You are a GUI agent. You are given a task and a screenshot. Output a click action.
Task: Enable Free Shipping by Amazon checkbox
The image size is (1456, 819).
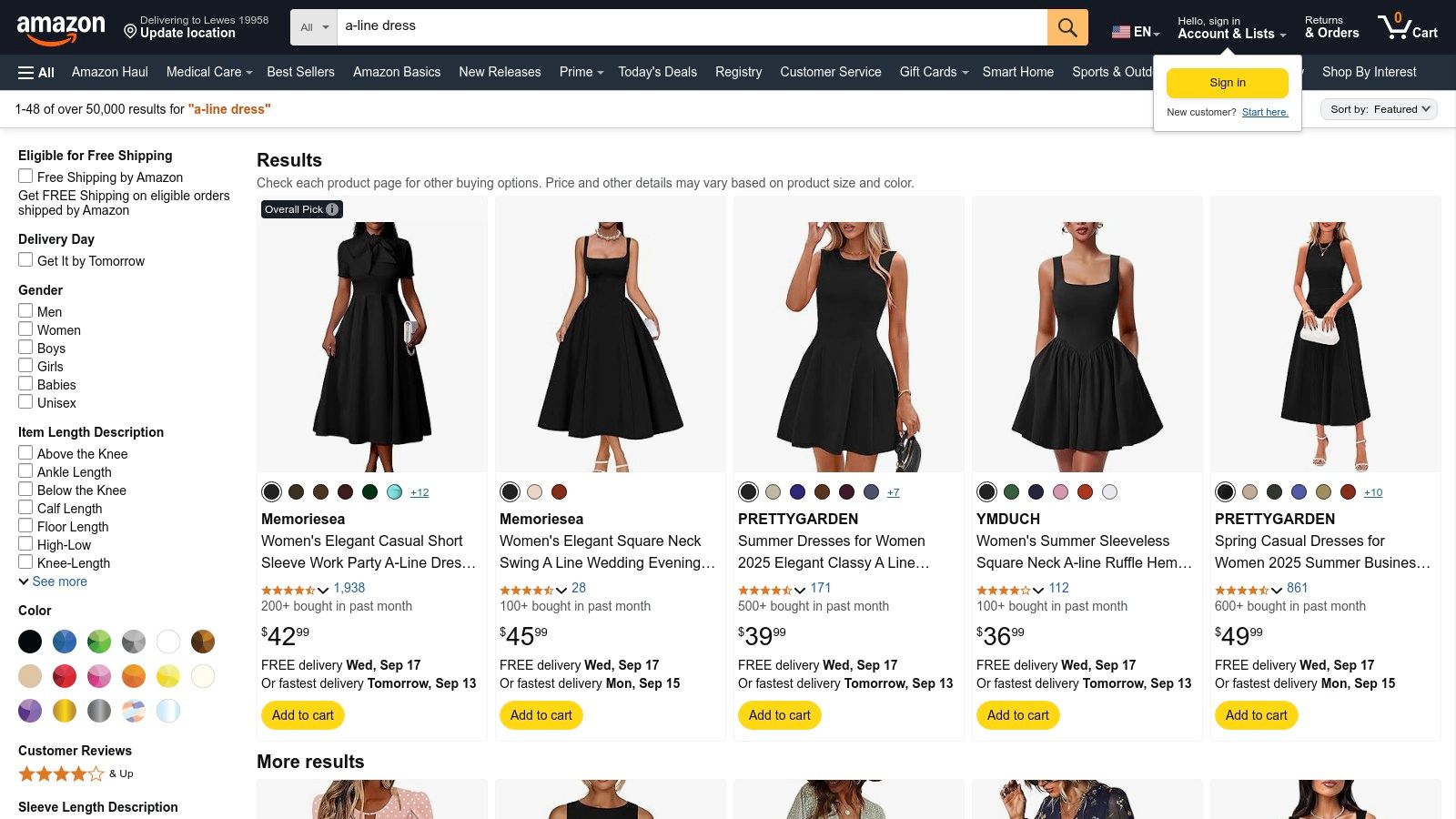pos(25,177)
